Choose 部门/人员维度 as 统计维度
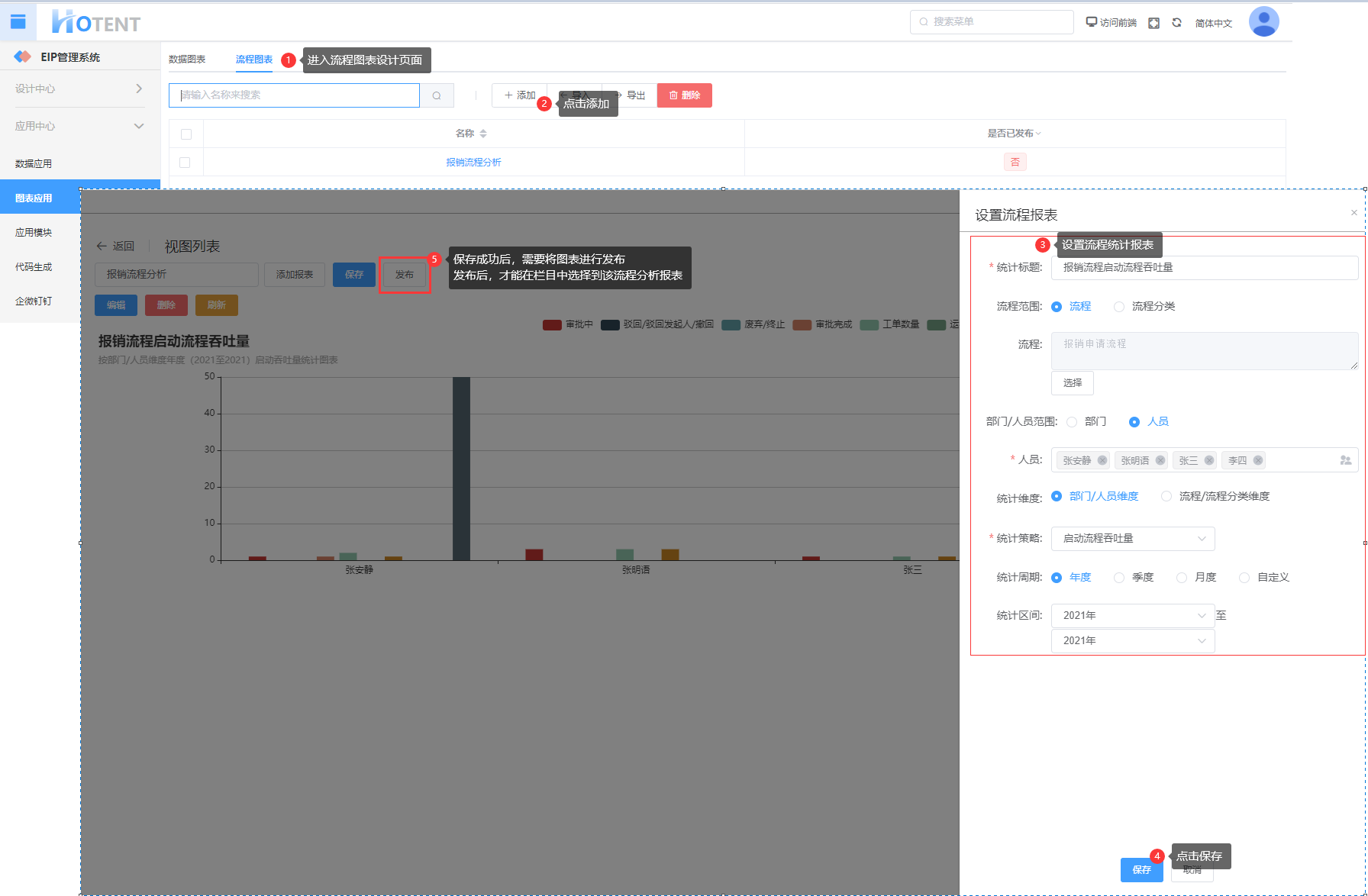Screen dimensions: 1368x896 (x=1057, y=496)
